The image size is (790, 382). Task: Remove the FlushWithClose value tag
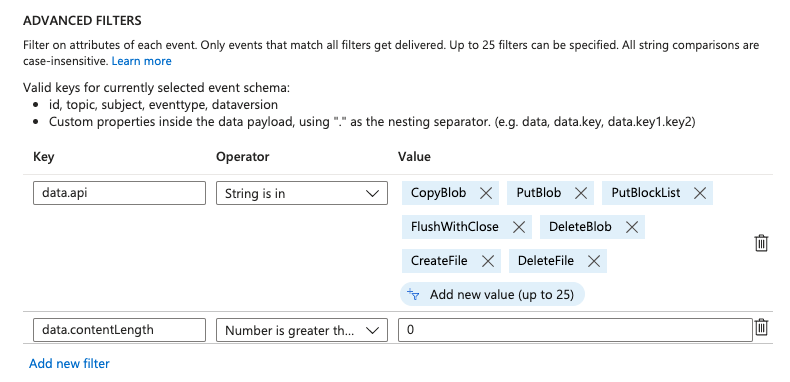click(x=519, y=227)
